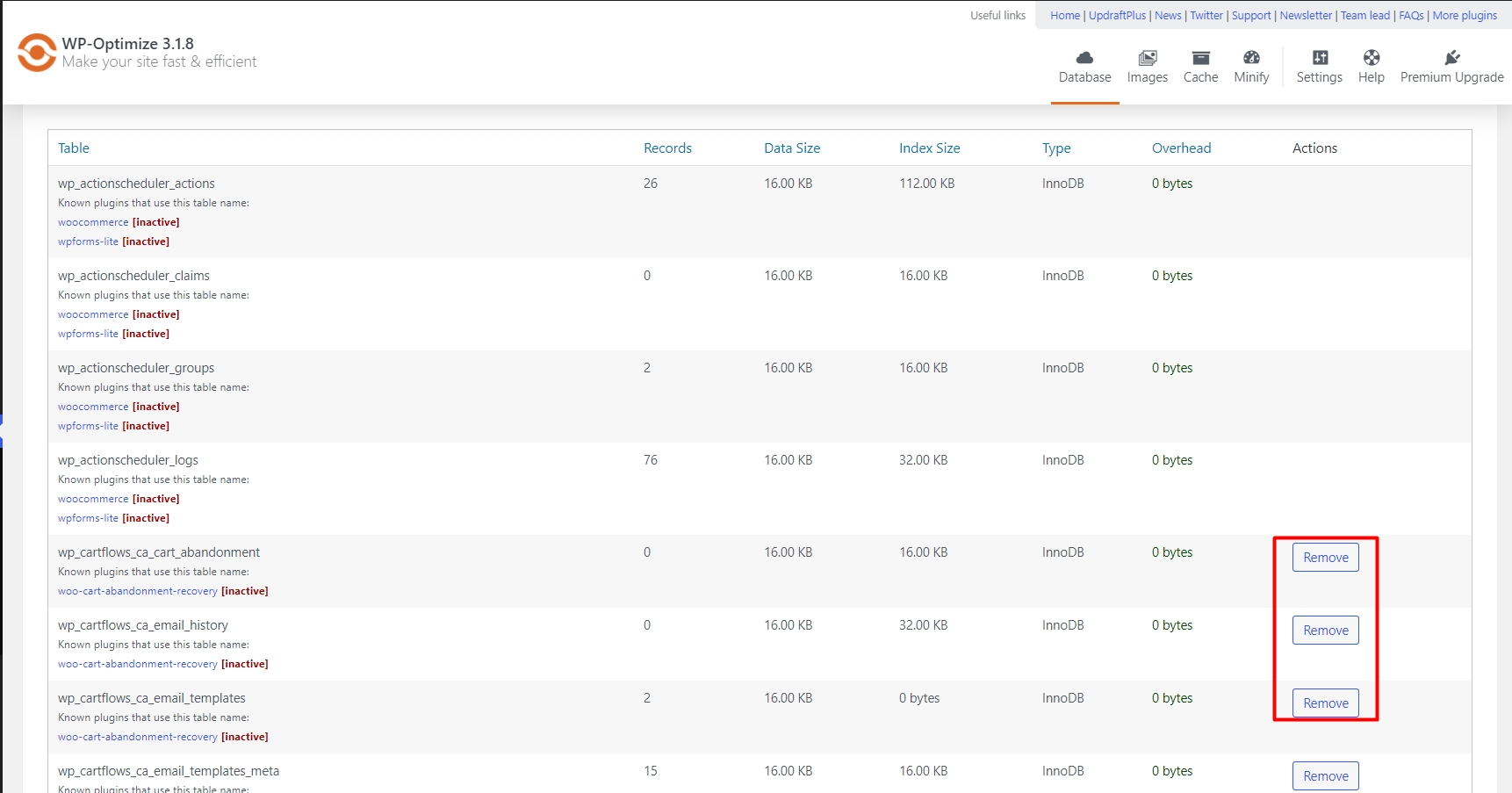Open the More plugins link
The width and height of the screenshot is (1512, 793).
(1465, 16)
